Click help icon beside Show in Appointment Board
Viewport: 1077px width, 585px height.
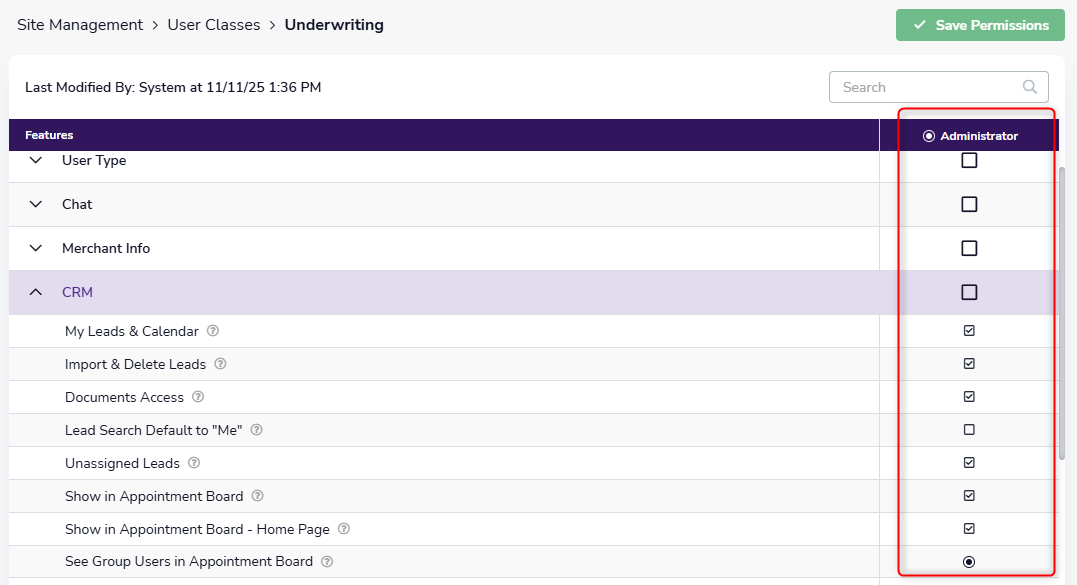[x=257, y=496]
